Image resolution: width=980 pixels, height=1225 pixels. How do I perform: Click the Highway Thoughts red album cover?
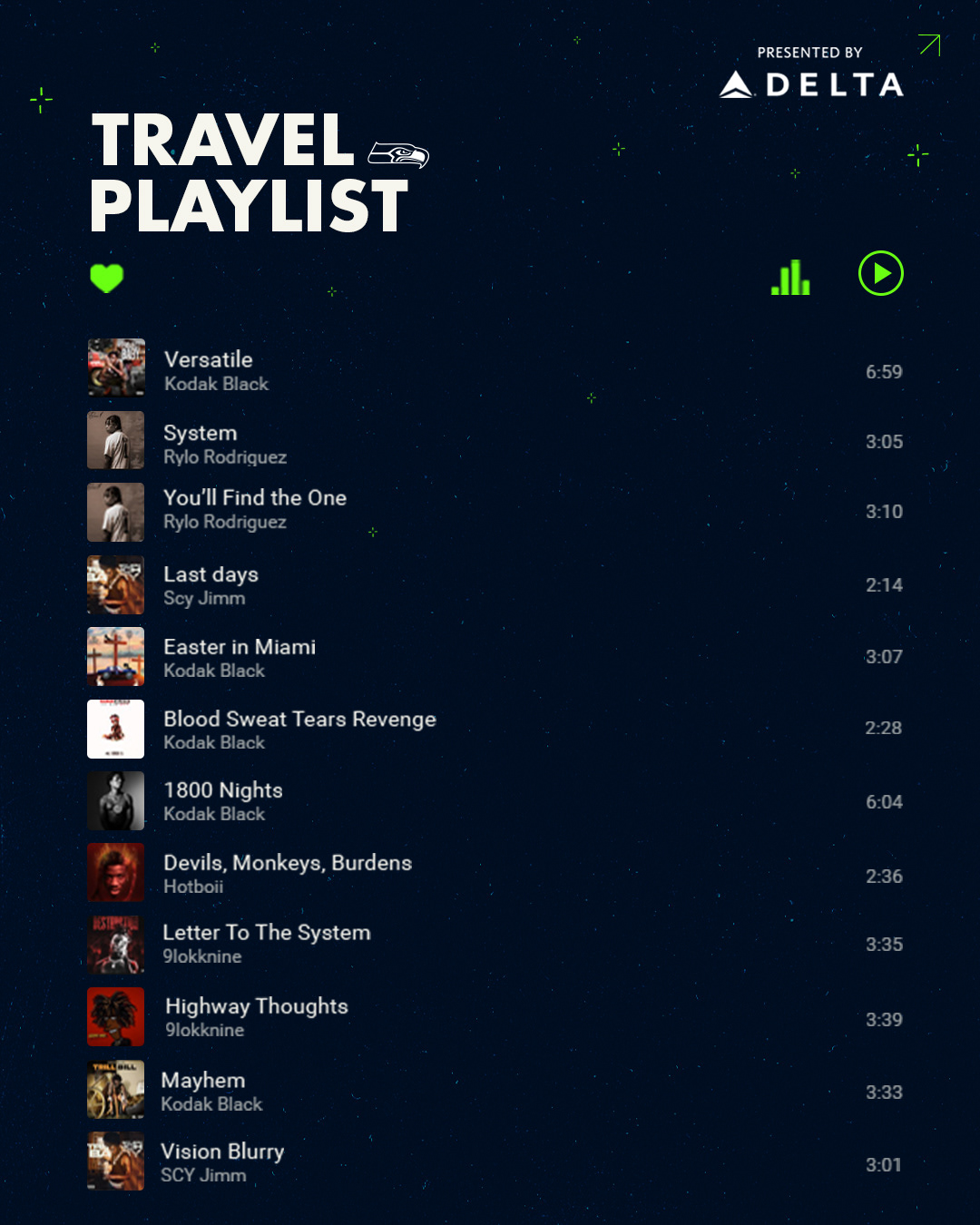[x=116, y=1016]
